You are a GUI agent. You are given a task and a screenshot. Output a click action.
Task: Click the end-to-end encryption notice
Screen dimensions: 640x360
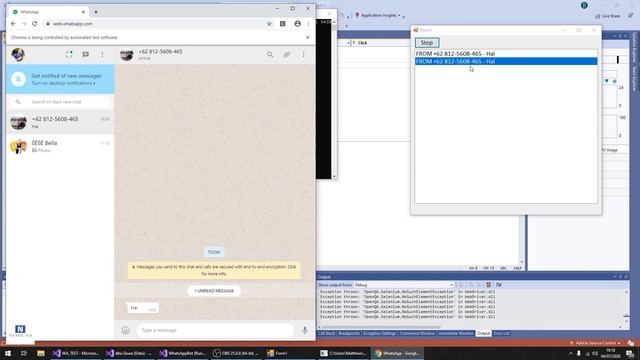(214, 270)
